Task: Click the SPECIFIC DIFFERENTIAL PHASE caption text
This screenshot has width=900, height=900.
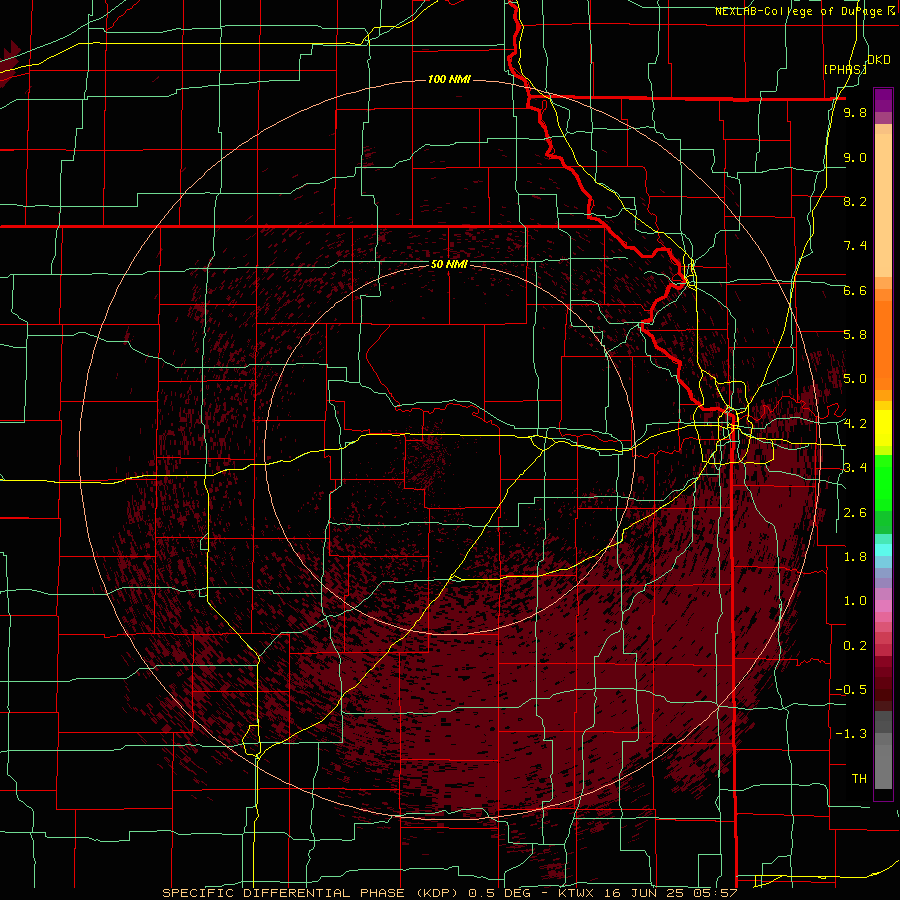Action: 284,893
